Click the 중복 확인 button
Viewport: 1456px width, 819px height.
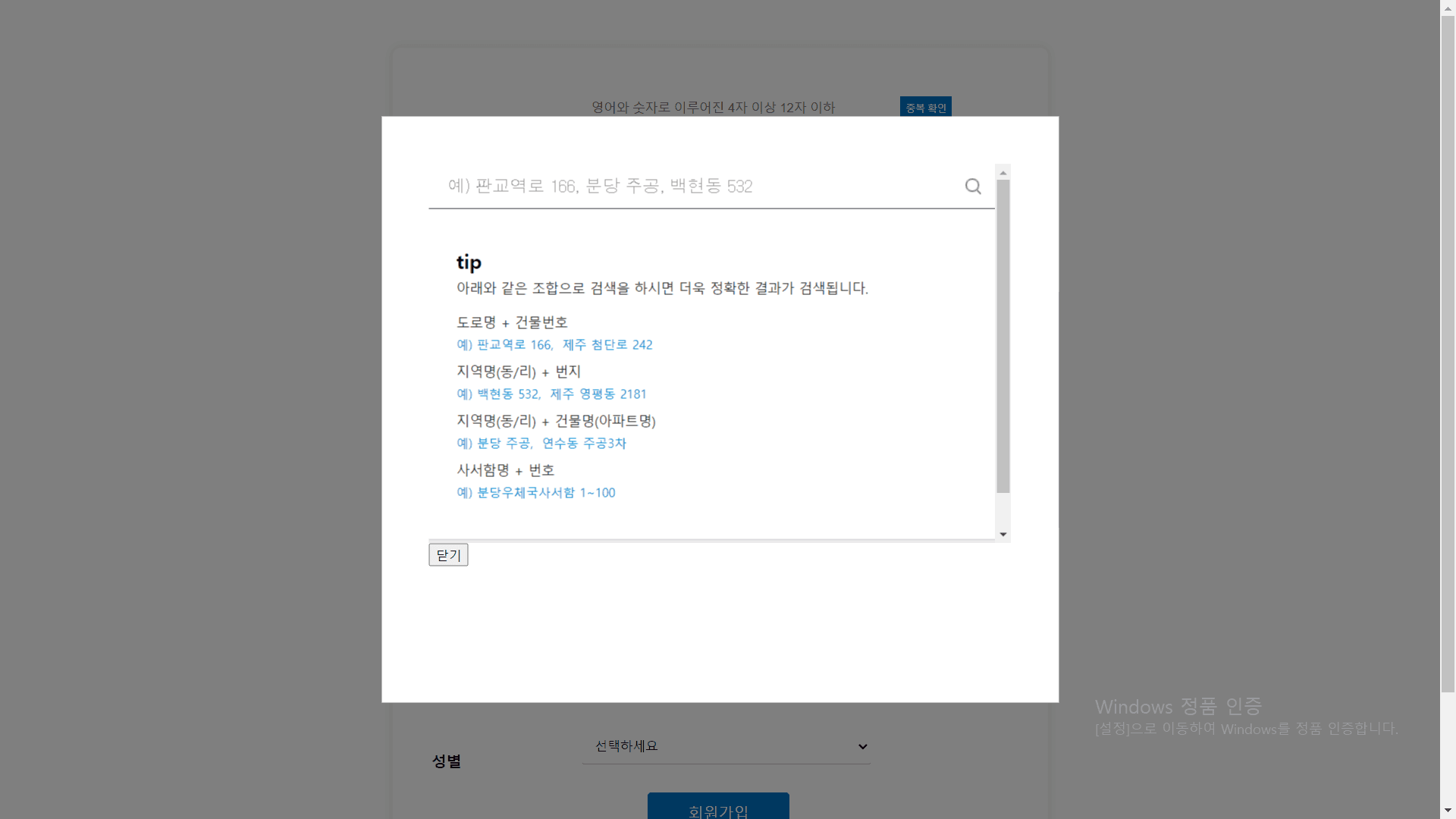(925, 107)
